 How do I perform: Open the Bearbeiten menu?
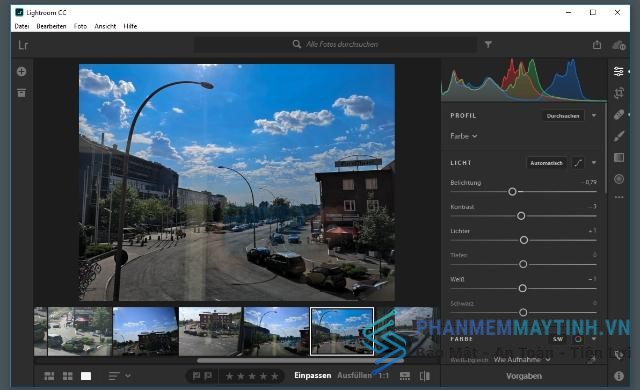pyautogui.click(x=51, y=26)
